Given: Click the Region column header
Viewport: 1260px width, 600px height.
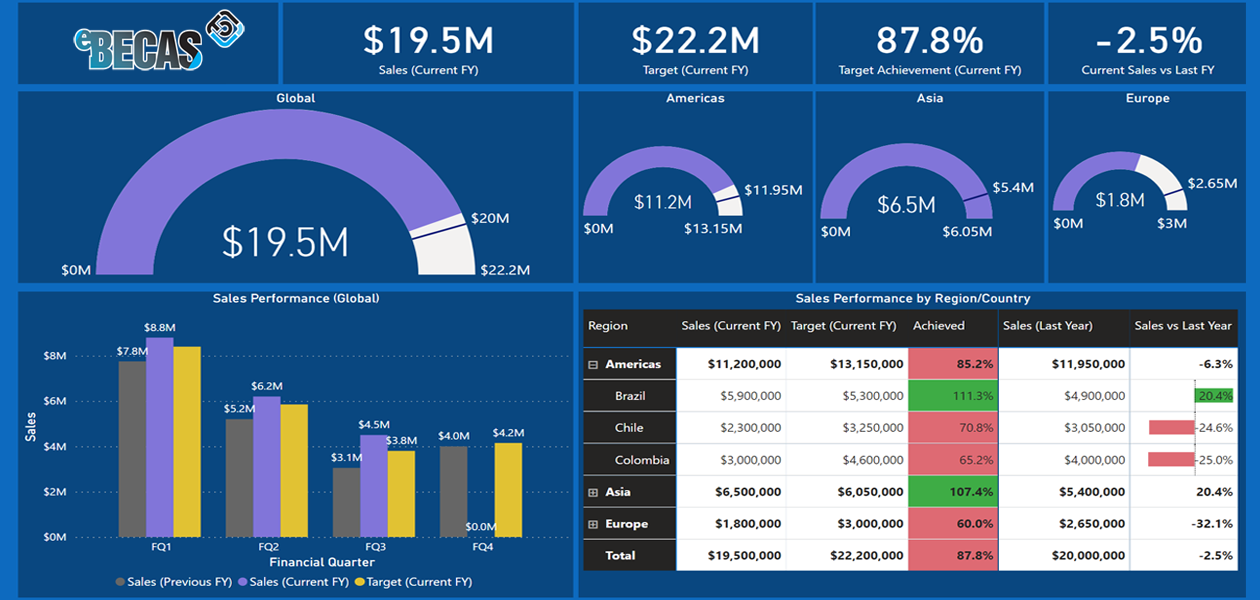Looking at the screenshot, I should pyautogui.click(x=608, y=326).
